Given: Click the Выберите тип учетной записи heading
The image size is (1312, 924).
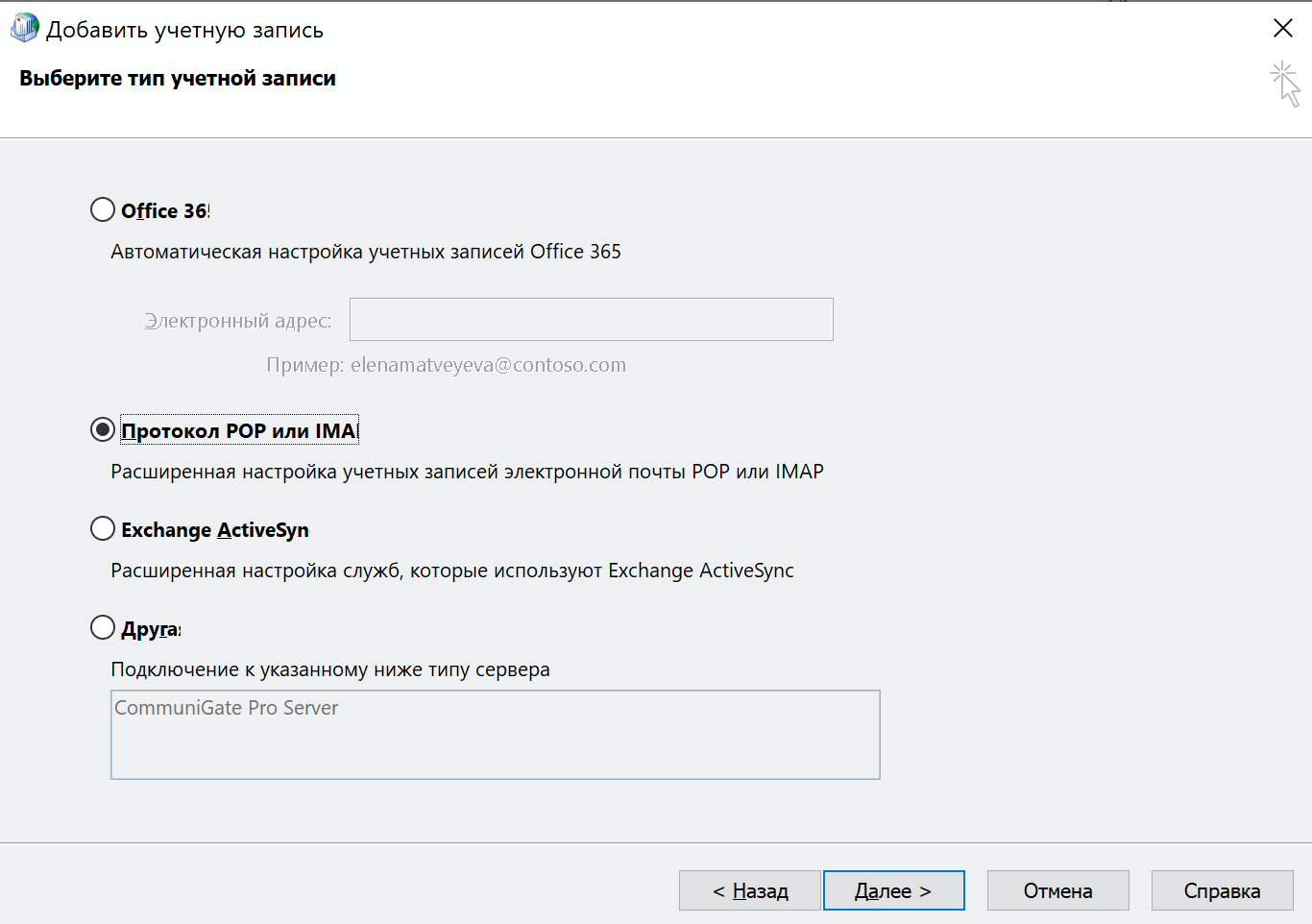Looking at the screenshot, I should 178,79.
